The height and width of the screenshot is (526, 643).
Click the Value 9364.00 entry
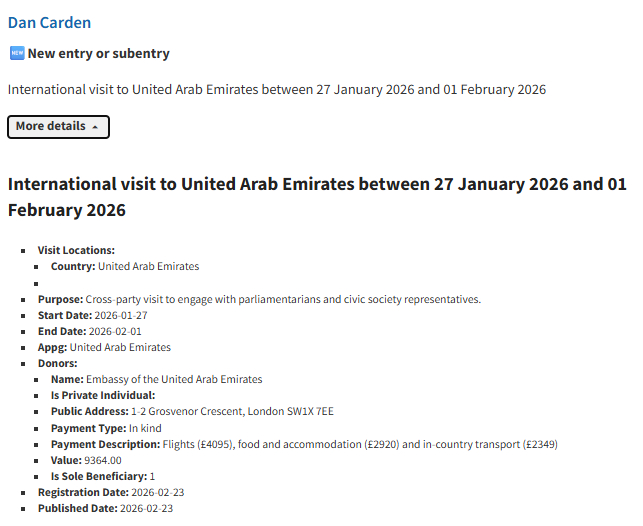86,460
